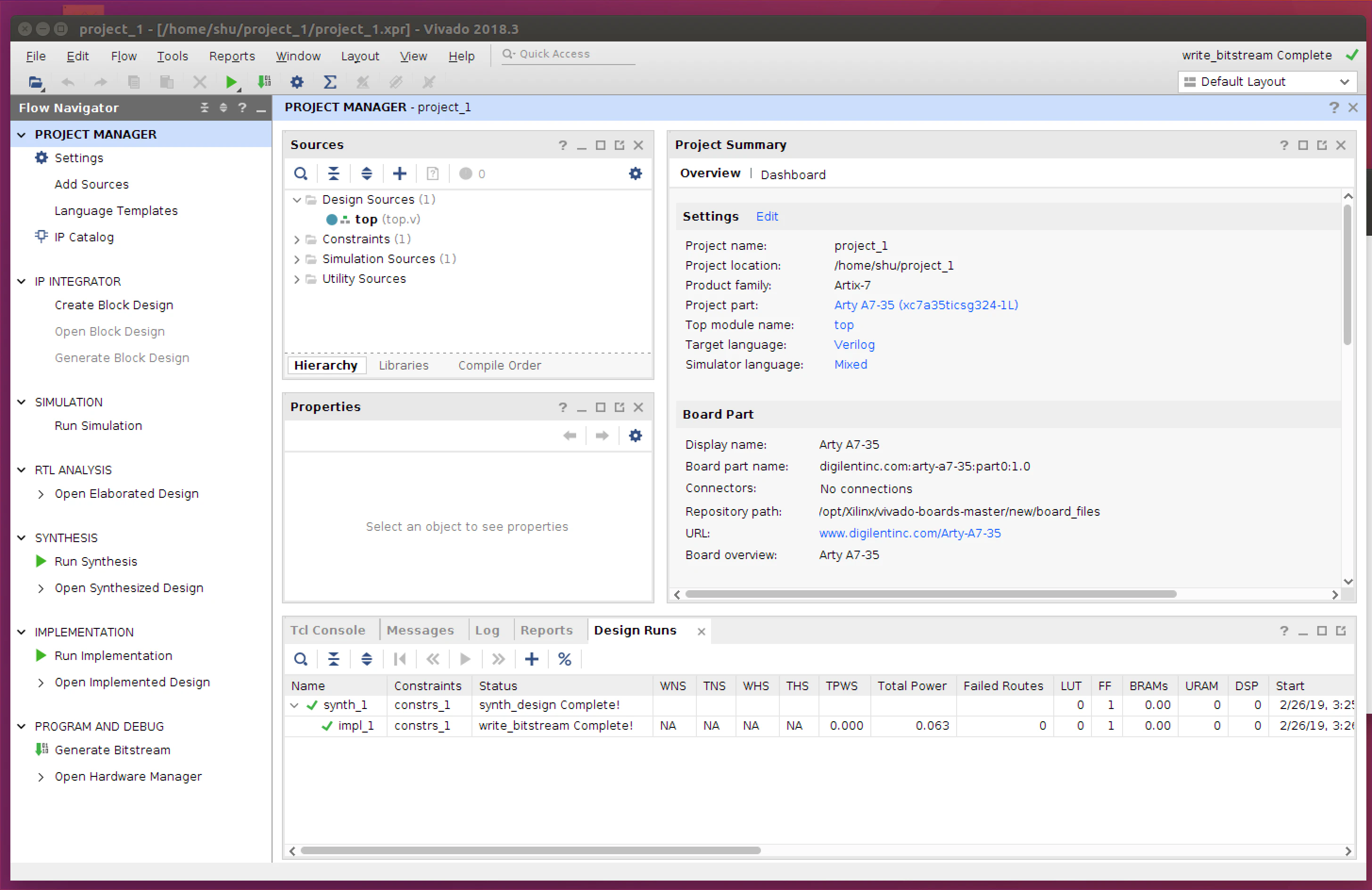Open Properties panel settings gear
Image resolution: width=1372 pixels, height=890 pixels.
click(635, 435)
